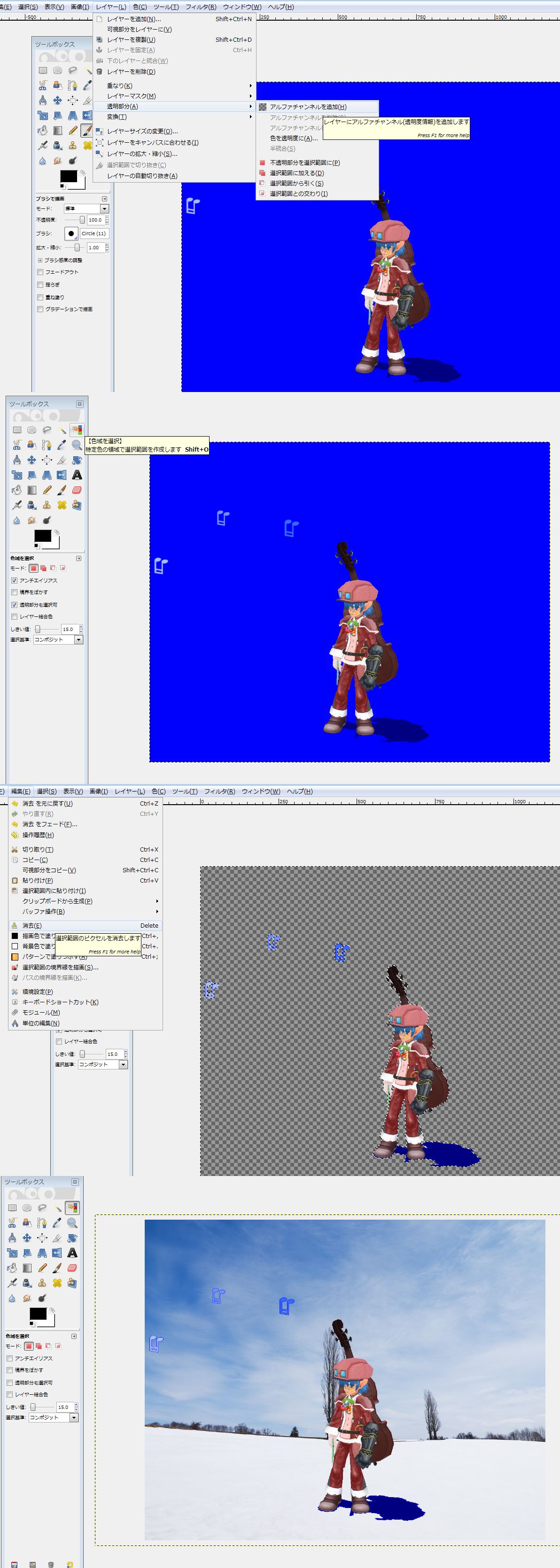
Task: Expand the 重なり(K) submenu
Action: click(x=174, y=85)
